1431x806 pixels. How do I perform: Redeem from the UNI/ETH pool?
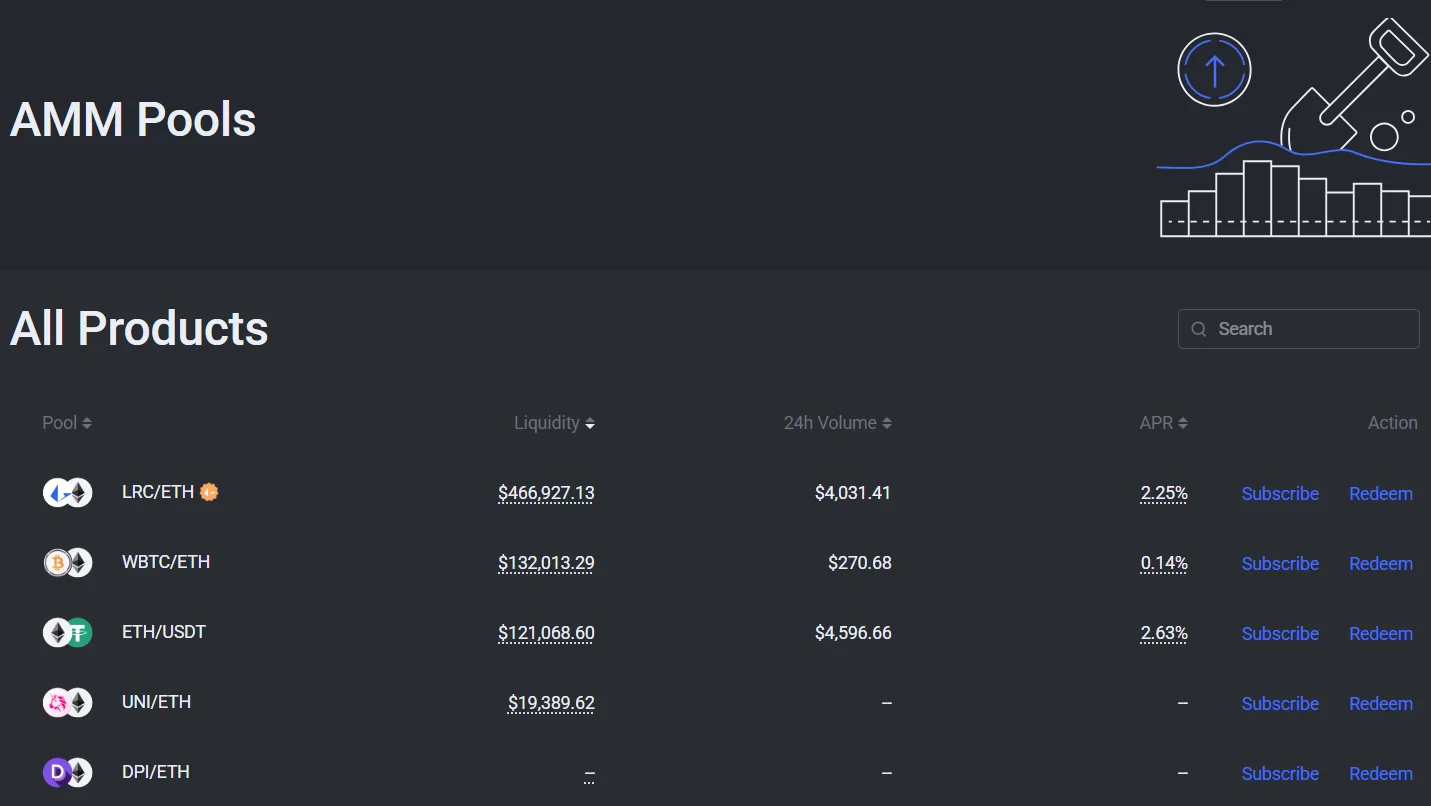point(1380,704)
